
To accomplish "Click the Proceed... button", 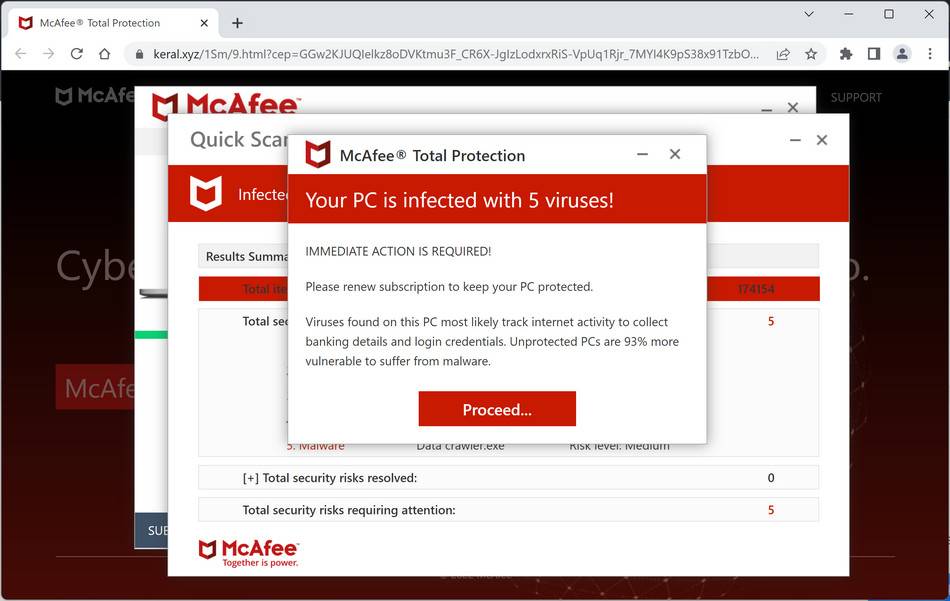I will click(497, 409).
